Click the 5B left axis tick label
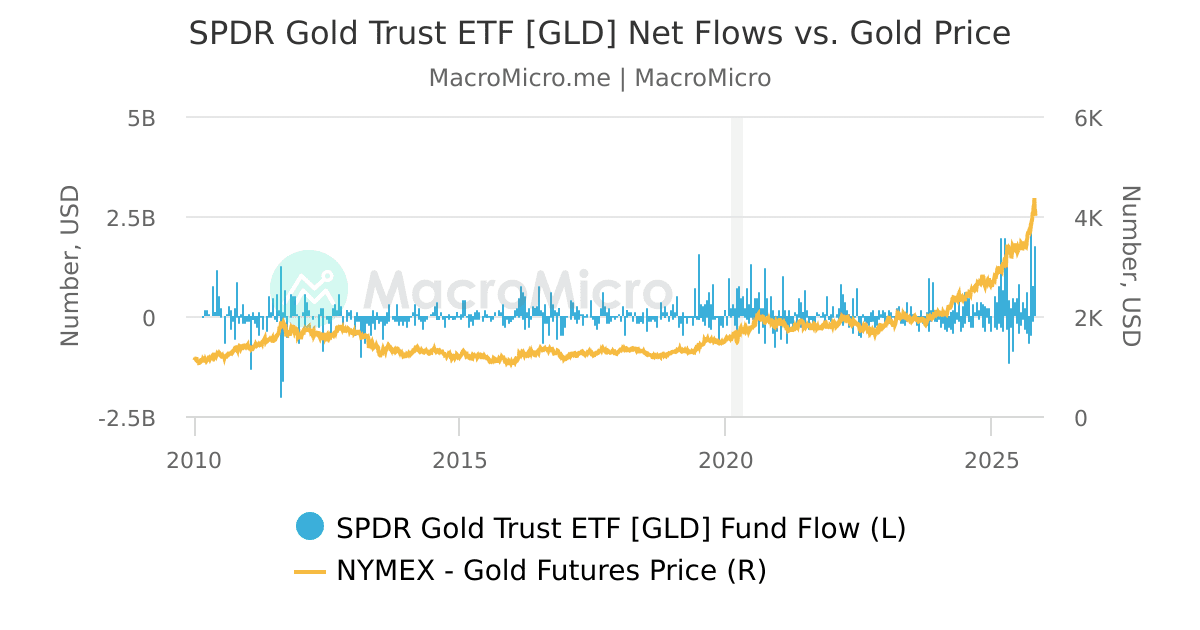 pyautogui.click(x=141, y=118)
